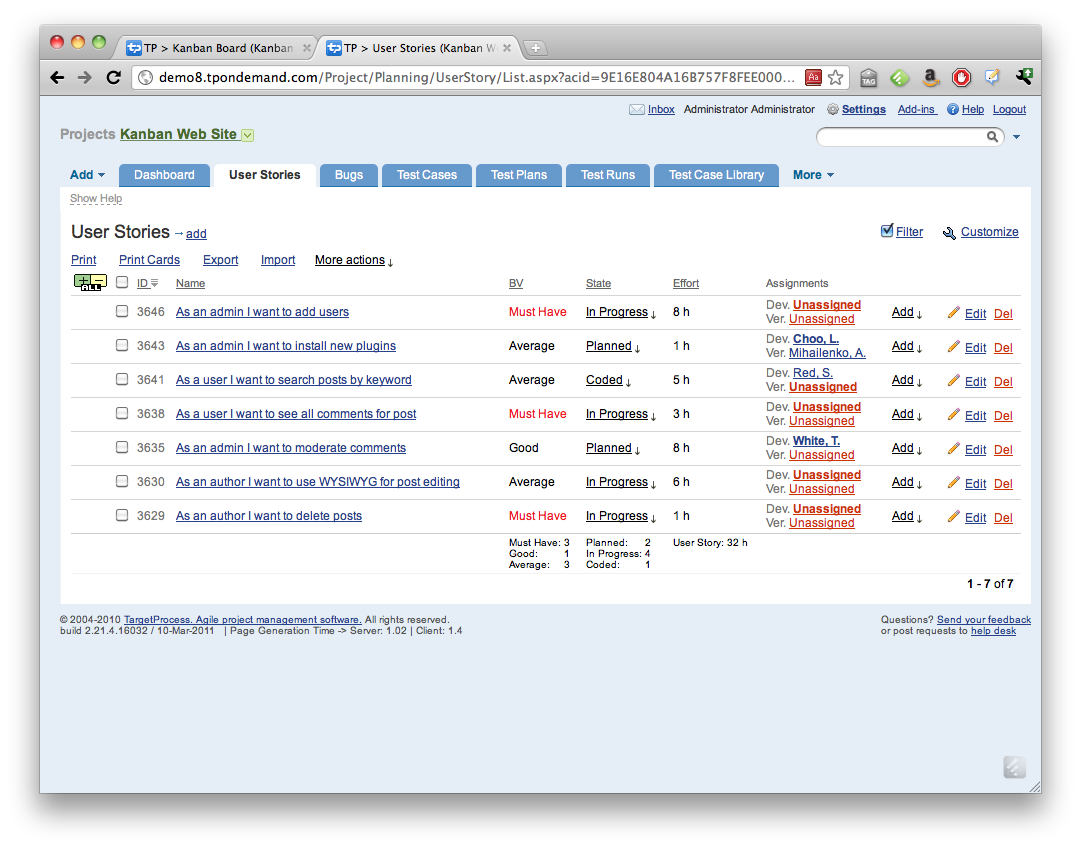Check the box for story 3643

pos(122,345)
